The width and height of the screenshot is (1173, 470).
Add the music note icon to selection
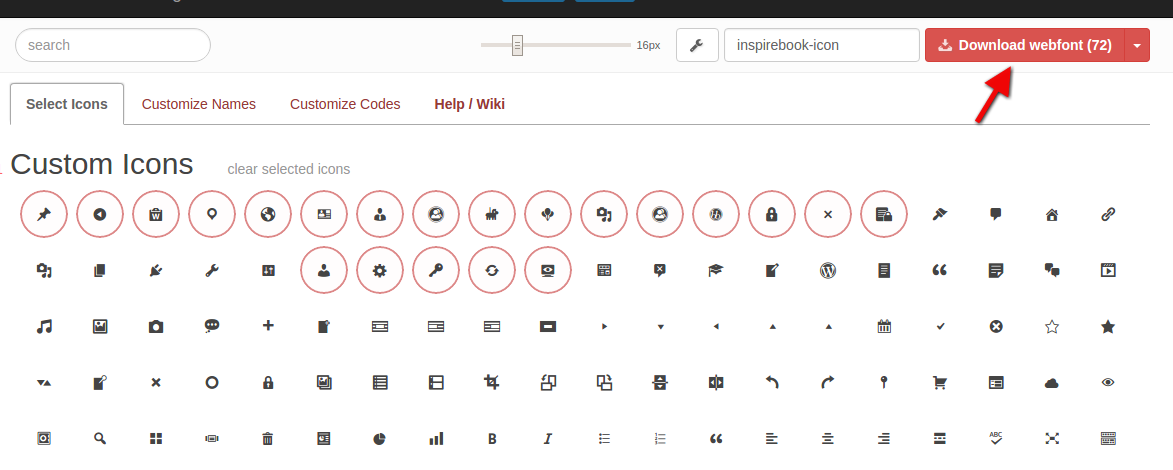pos(43,326)
